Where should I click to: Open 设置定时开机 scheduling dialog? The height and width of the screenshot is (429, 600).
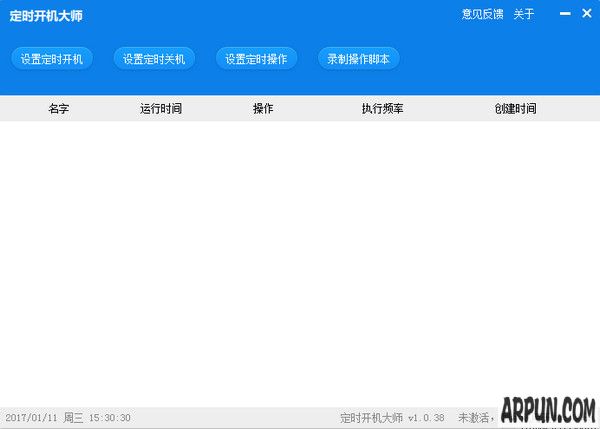pos(52,59)
